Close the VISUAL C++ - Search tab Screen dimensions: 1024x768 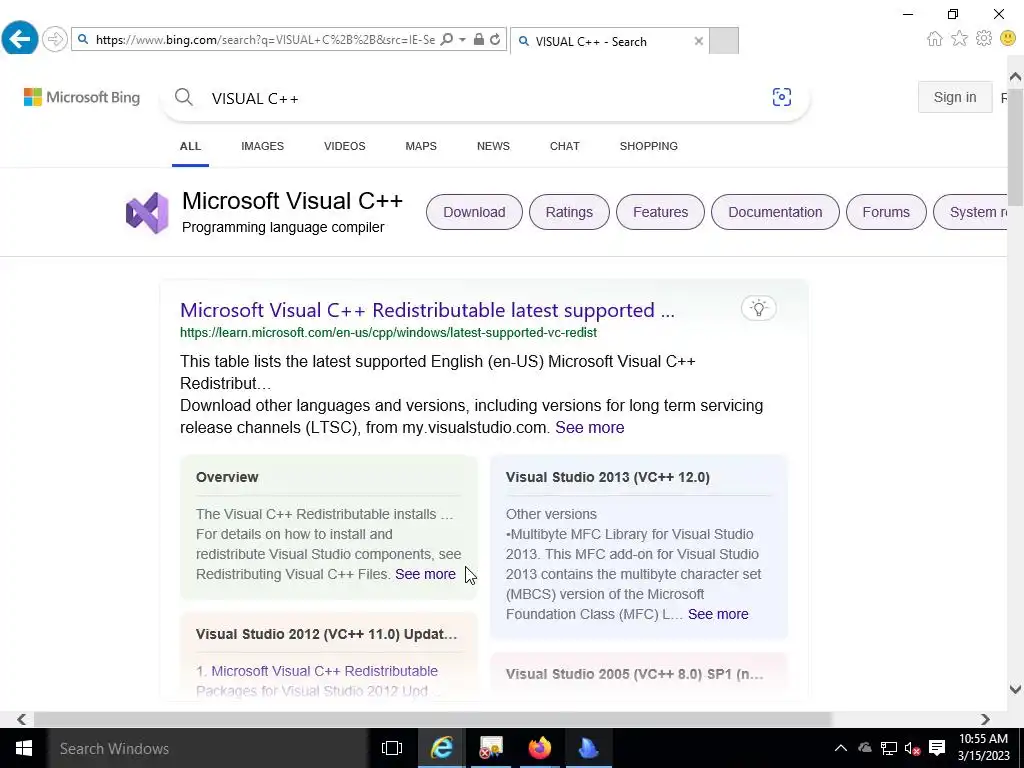pos(699,41)
